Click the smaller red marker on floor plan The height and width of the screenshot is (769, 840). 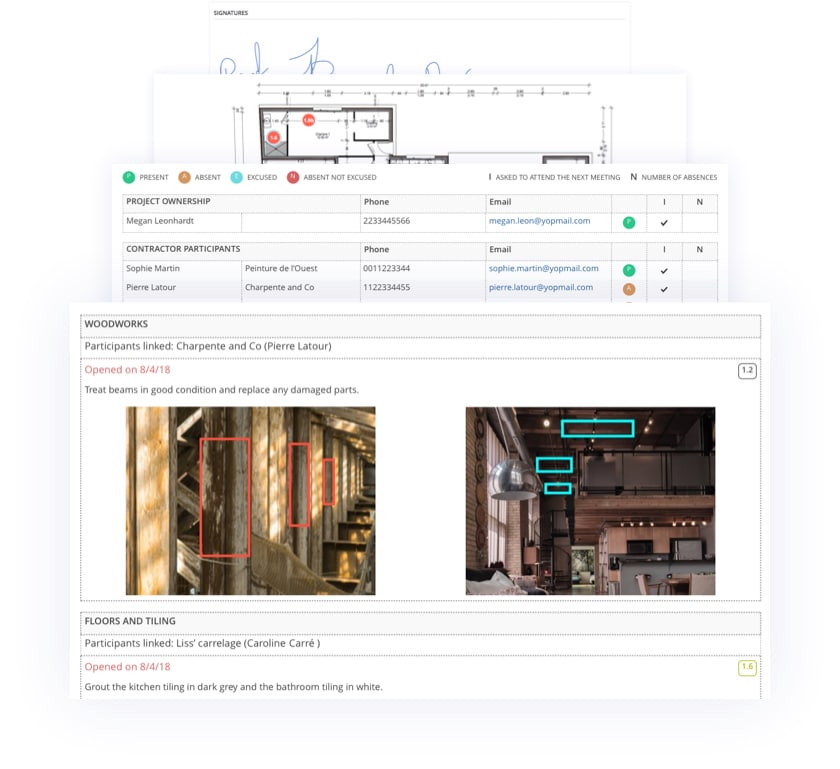pos(274,138)
